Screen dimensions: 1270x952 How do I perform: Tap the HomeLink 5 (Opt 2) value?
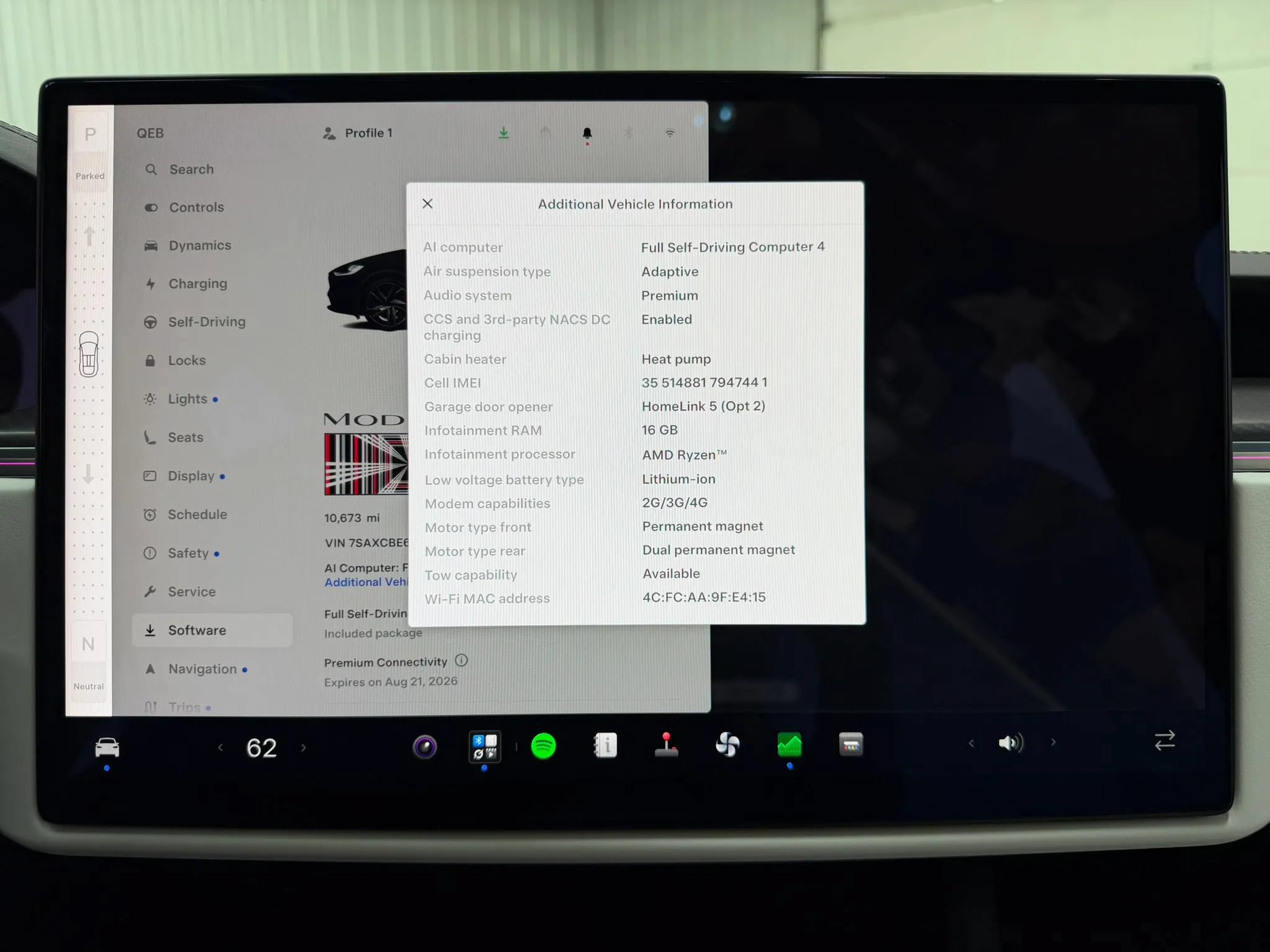tap(703, 406)
